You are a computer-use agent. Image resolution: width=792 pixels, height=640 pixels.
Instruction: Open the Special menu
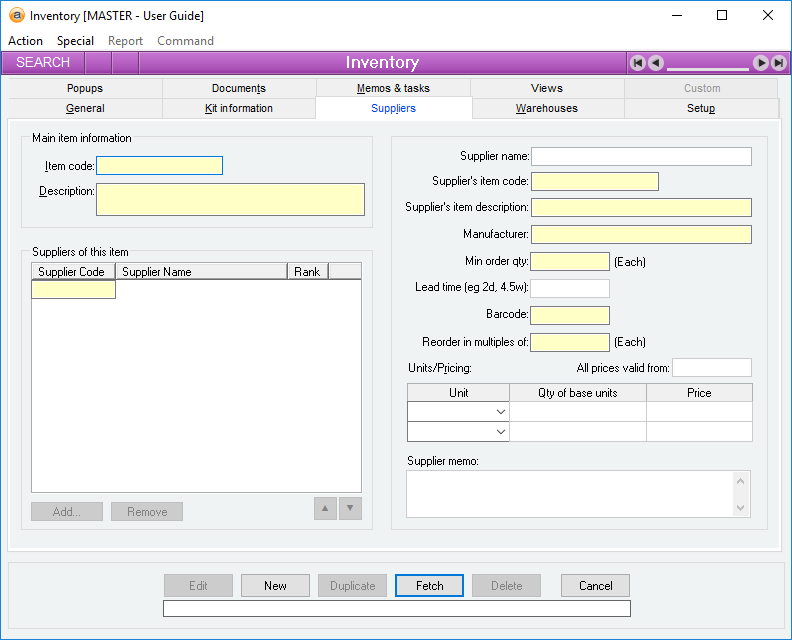pyautogui.click(x=75, y=41)
